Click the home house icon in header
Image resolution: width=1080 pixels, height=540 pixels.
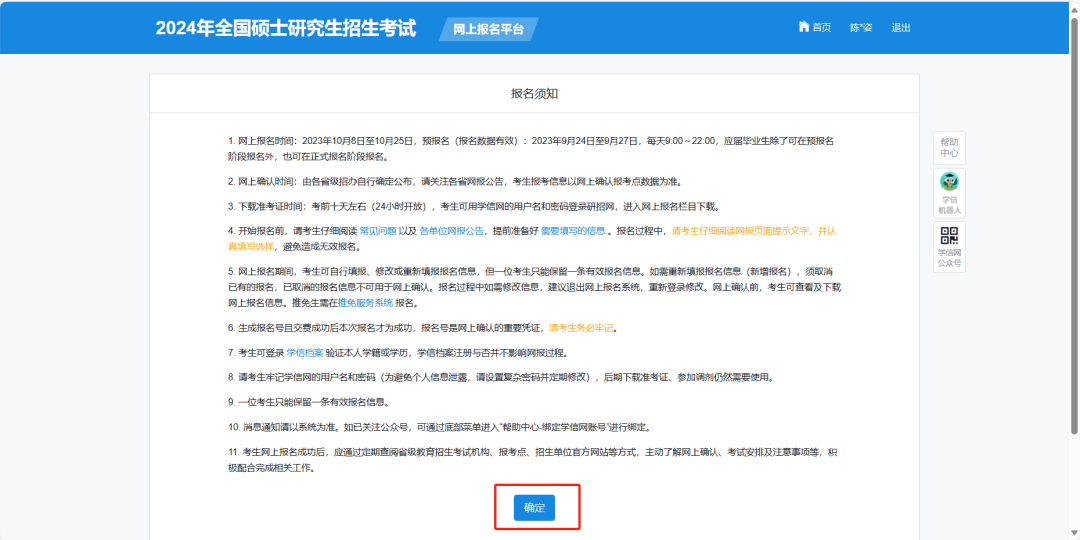point(803,27)
